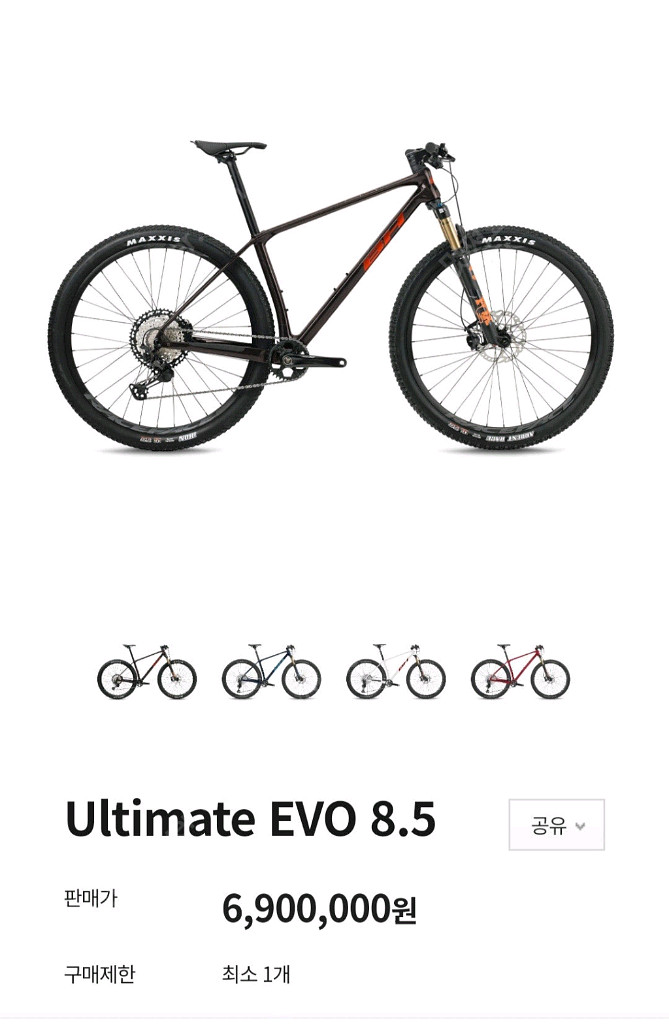Click the MAXXIS lettering on the front tire
Screen dimensions: 669x1024
pyautogui.click(x=511, y=240)
